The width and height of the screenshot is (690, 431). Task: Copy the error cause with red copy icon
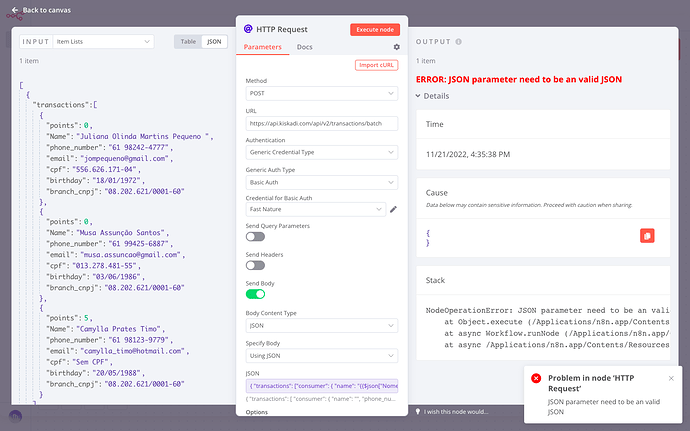(647, 236)
